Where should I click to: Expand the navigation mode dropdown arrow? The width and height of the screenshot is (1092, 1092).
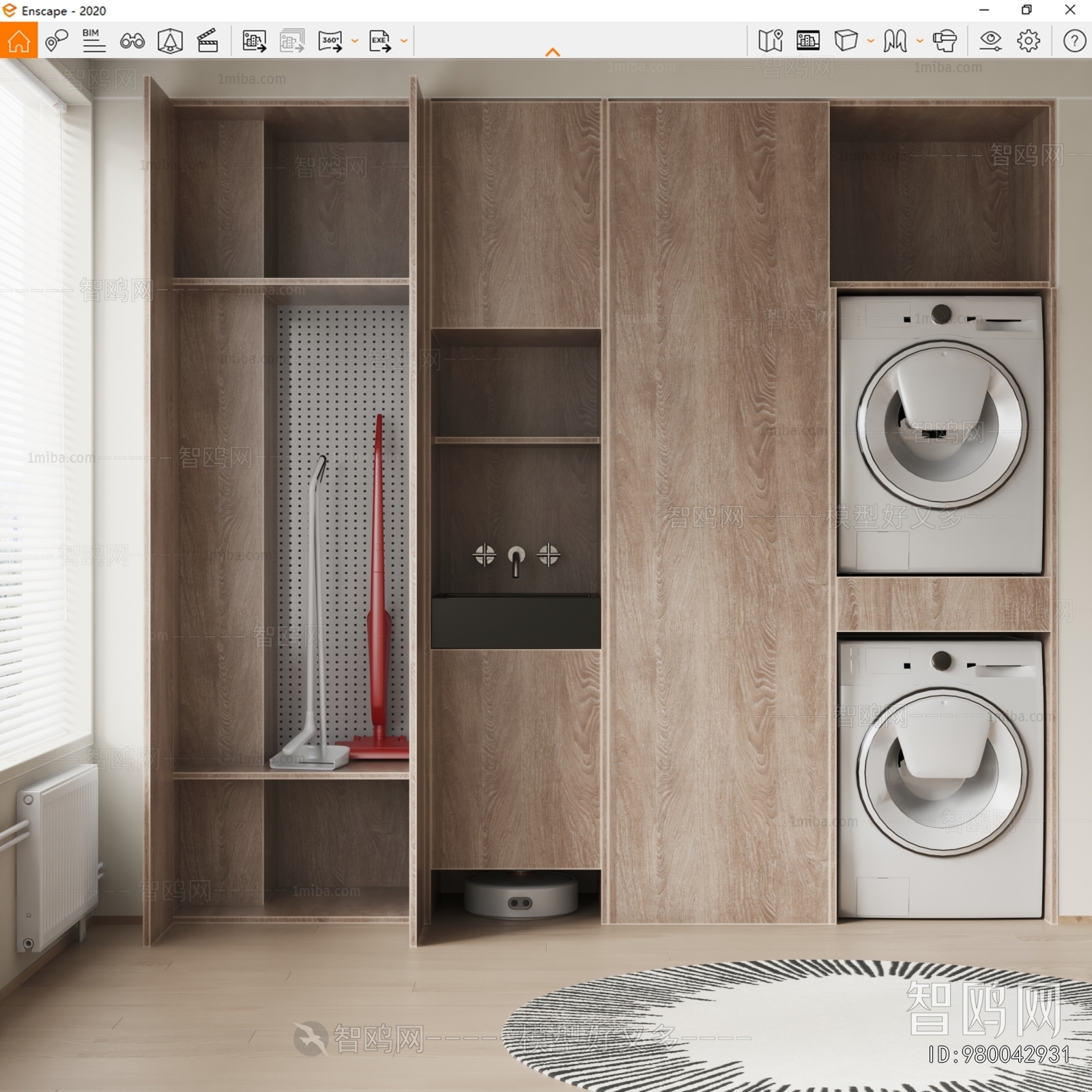920,41
